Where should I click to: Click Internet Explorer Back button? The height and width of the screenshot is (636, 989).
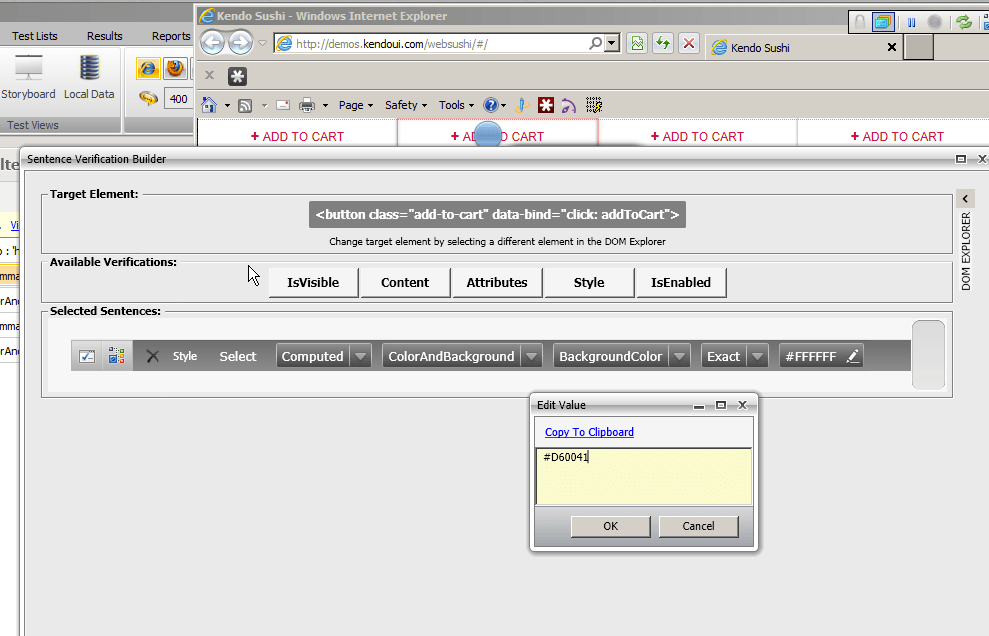click(213, 43)
